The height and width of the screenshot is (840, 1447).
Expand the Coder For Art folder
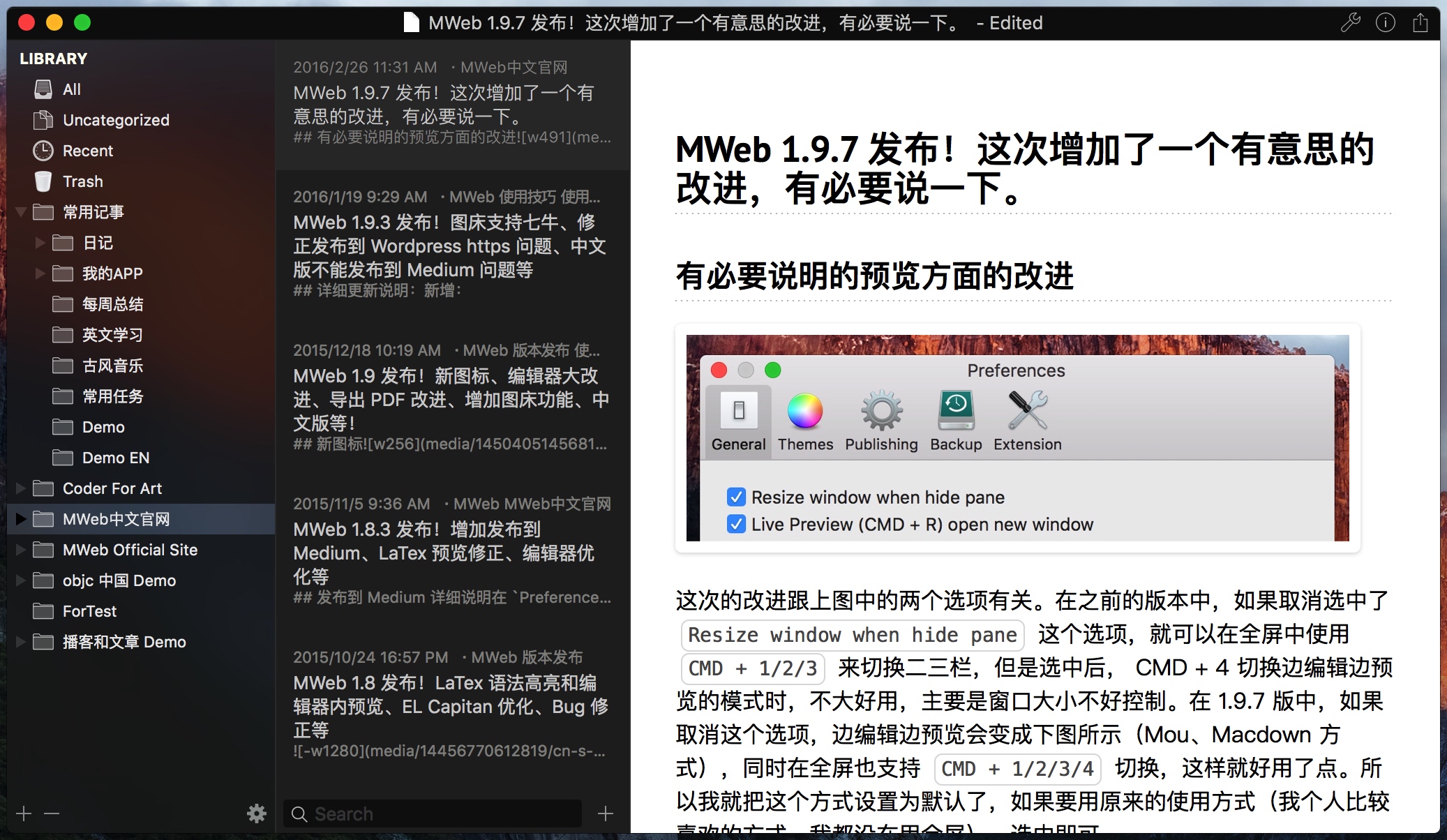tap(21, 488)
